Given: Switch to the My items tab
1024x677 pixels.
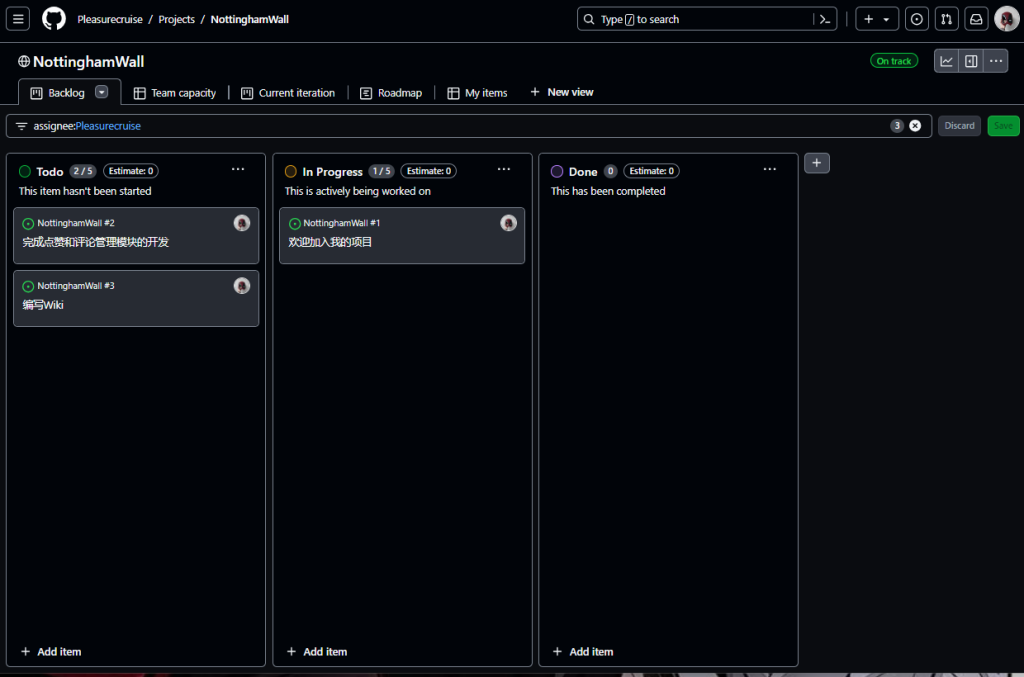Looking at the screenshot, I should pyautogui.click(x=477, y=93).
